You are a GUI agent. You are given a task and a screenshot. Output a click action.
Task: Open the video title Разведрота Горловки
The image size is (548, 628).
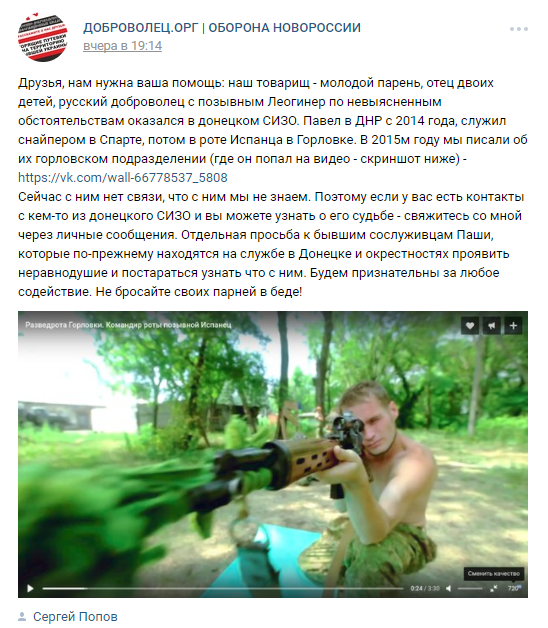pos(128,325)
